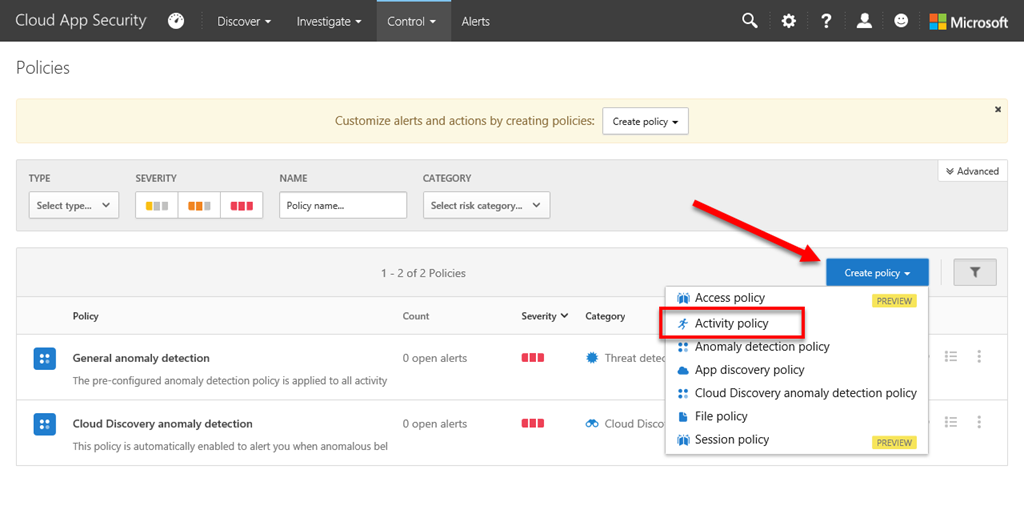The height and width of the screenshot is (510, 1024).
Task: Click the Policy name input field
Action: pos(343,206)
